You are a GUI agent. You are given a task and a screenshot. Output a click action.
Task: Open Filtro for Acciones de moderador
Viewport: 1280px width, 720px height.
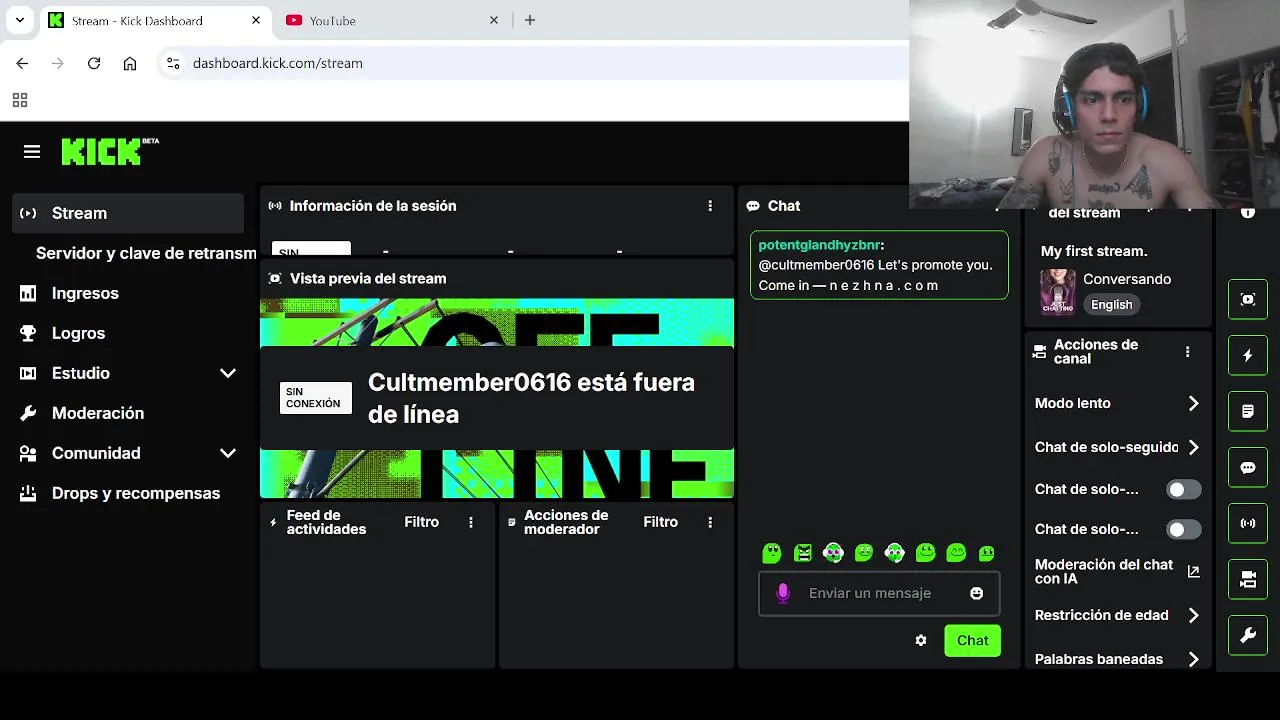(660, 522)
